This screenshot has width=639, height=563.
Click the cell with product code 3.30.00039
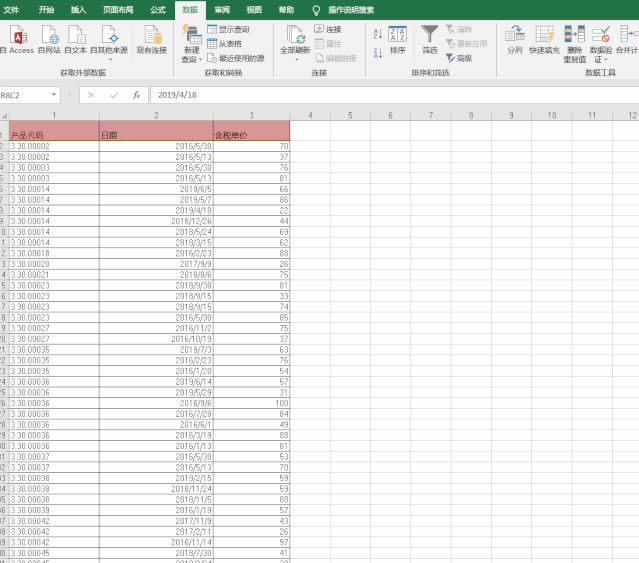pyautogui.click(x=54, y=510)
